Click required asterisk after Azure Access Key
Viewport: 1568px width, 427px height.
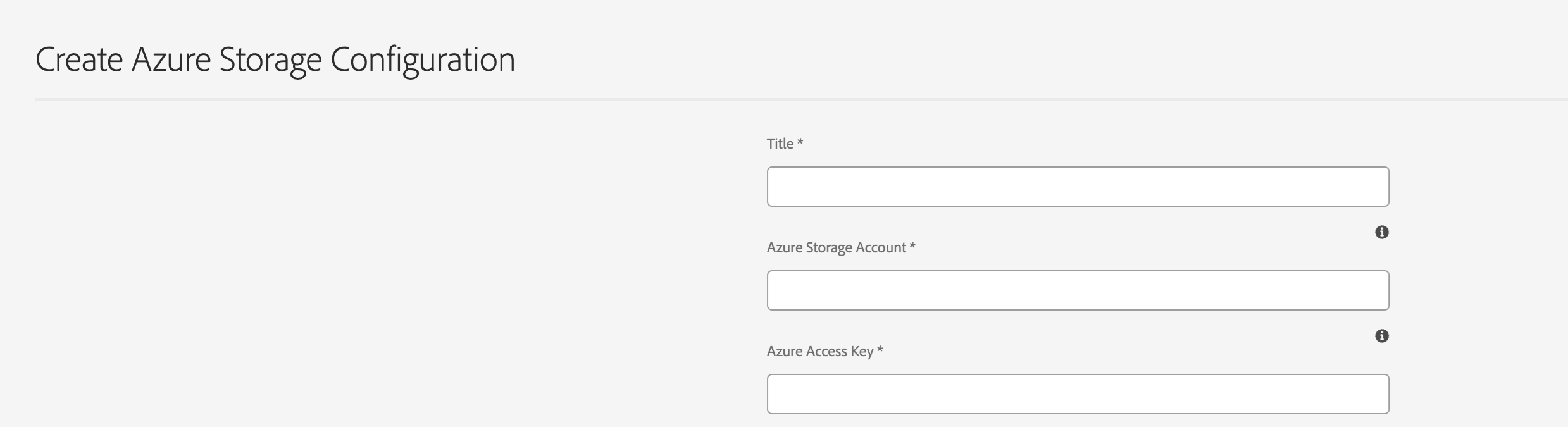(880, 350)
